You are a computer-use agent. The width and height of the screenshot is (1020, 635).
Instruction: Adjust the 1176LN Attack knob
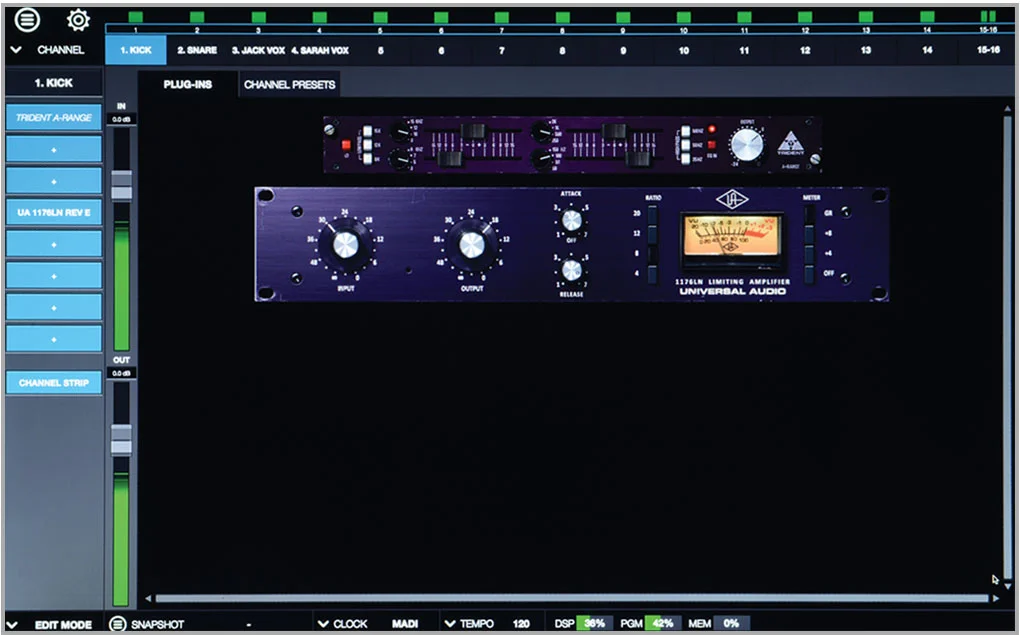point(571,221)
